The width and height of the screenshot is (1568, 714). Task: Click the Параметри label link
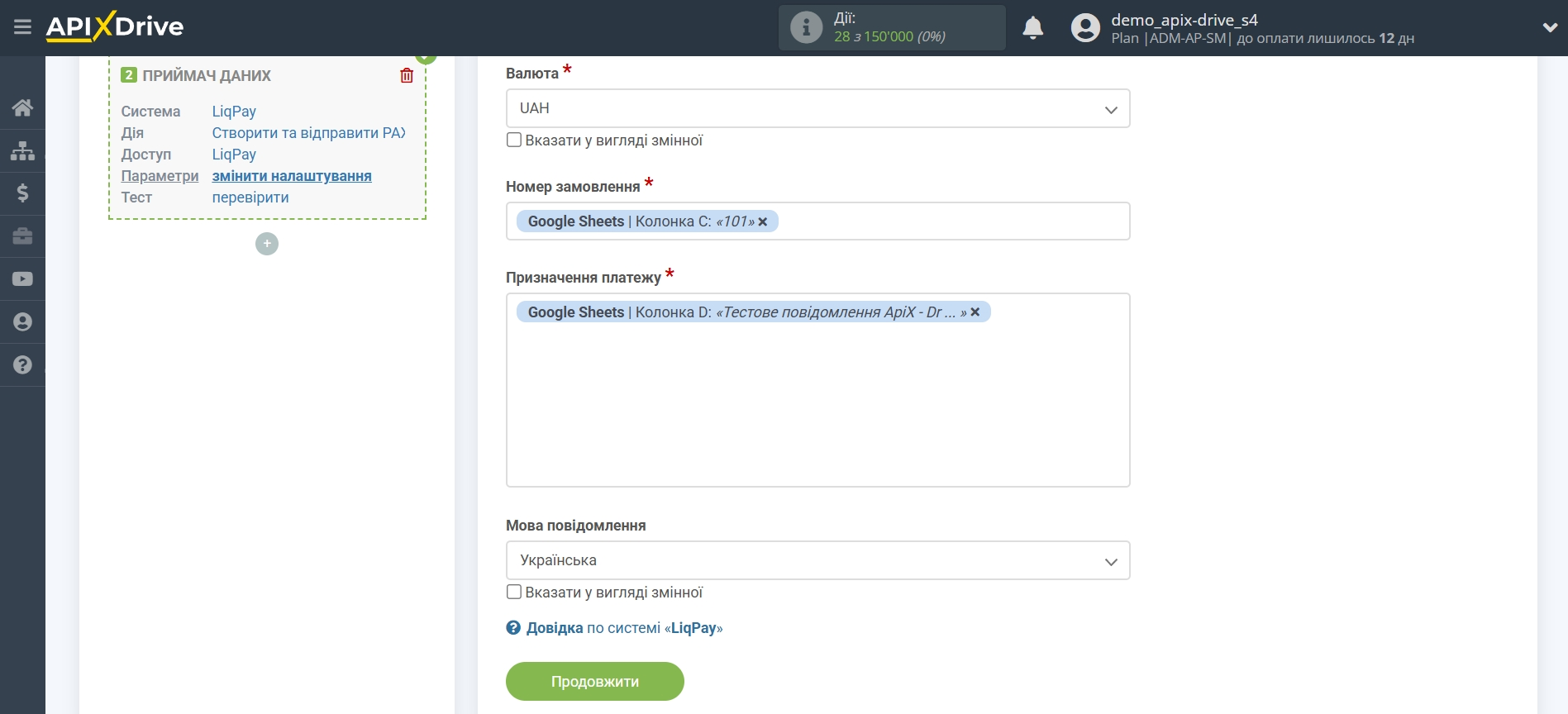[160, 176]
